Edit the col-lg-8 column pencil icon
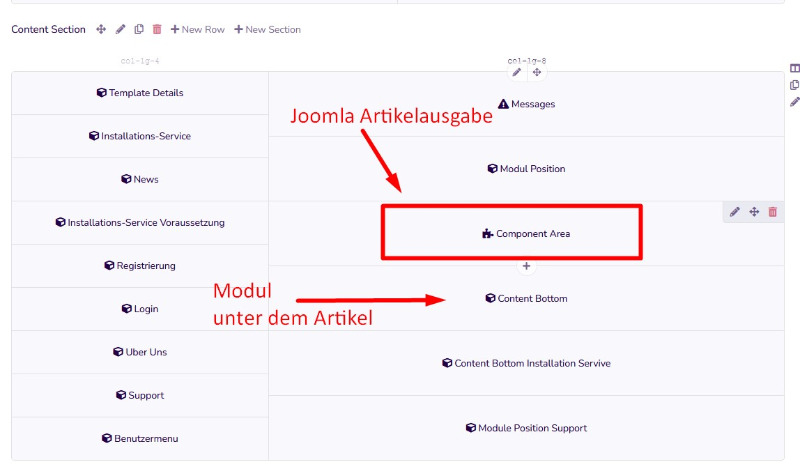The width and height of the screenshot is (800, 465). tap(517, 72)
